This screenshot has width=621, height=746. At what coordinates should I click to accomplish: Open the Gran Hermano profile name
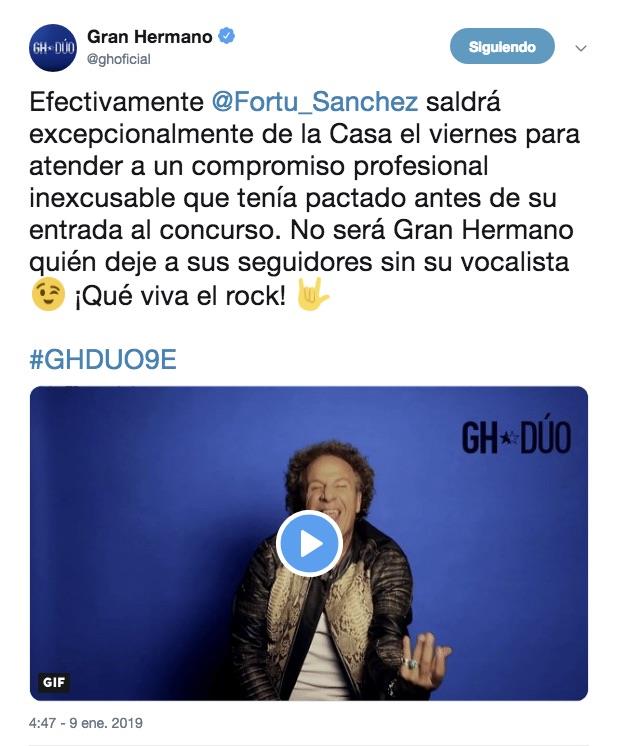pyautogui.click(x=149, y=37)
